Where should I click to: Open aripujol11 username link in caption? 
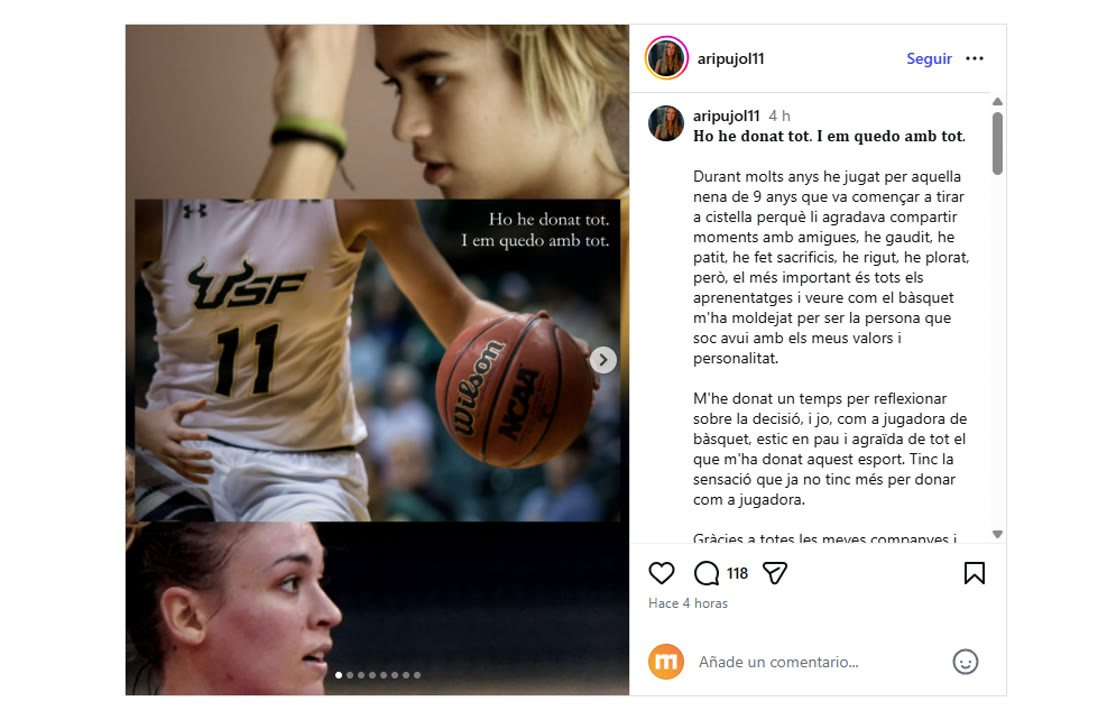point(726,115)
